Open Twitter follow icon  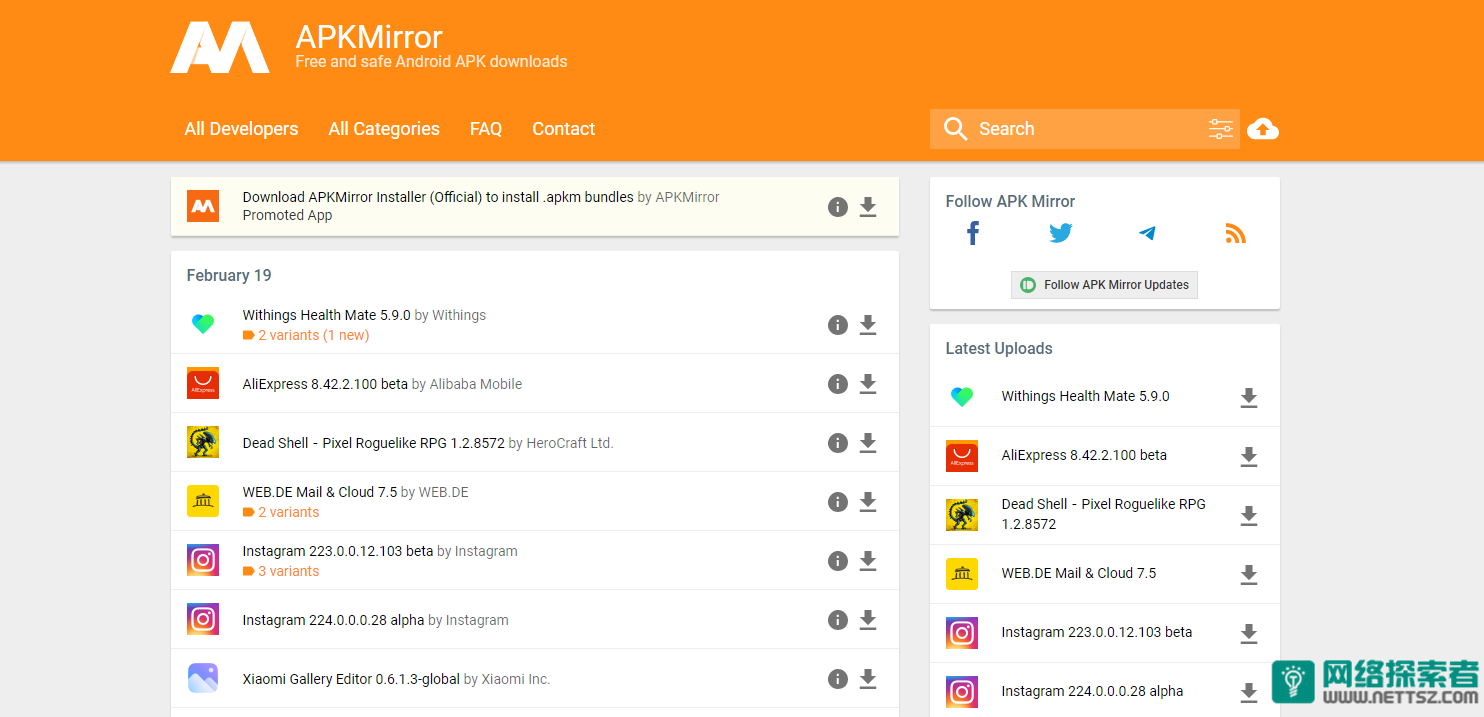pyautogui.click(x=1060, y=234)
